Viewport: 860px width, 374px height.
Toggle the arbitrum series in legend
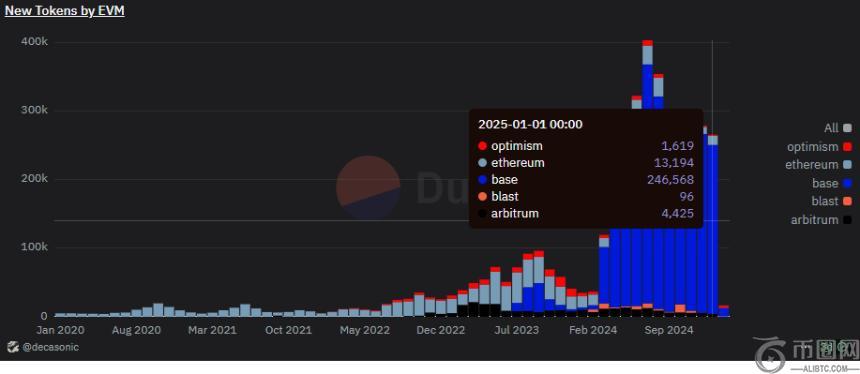821,220
